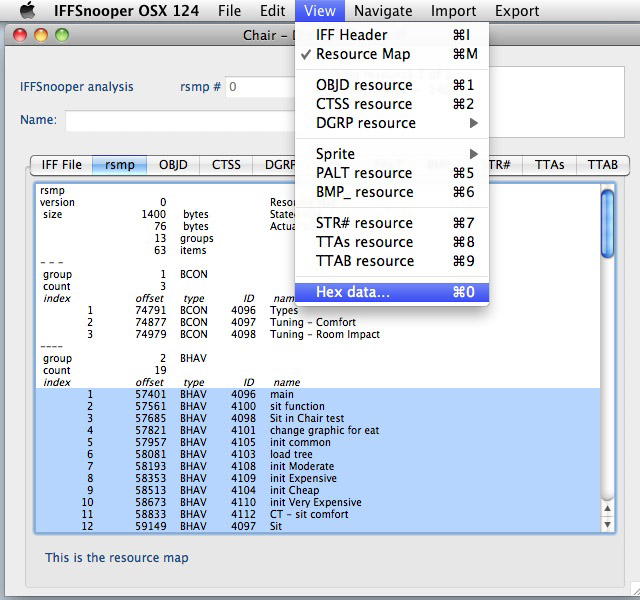The height and width of the screenshot is (600, 640).
Task: Open the Navigate menu
Action: tap(383, 11)
